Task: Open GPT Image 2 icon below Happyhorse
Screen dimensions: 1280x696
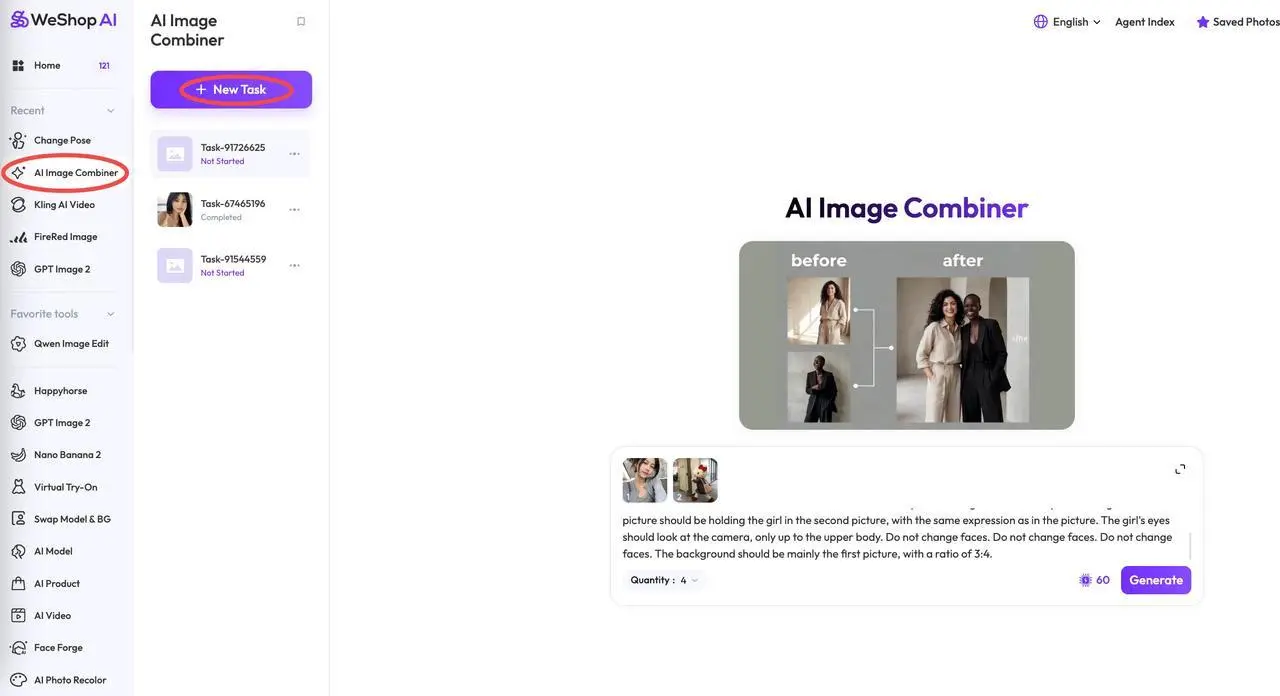Action: coord(18,423)
